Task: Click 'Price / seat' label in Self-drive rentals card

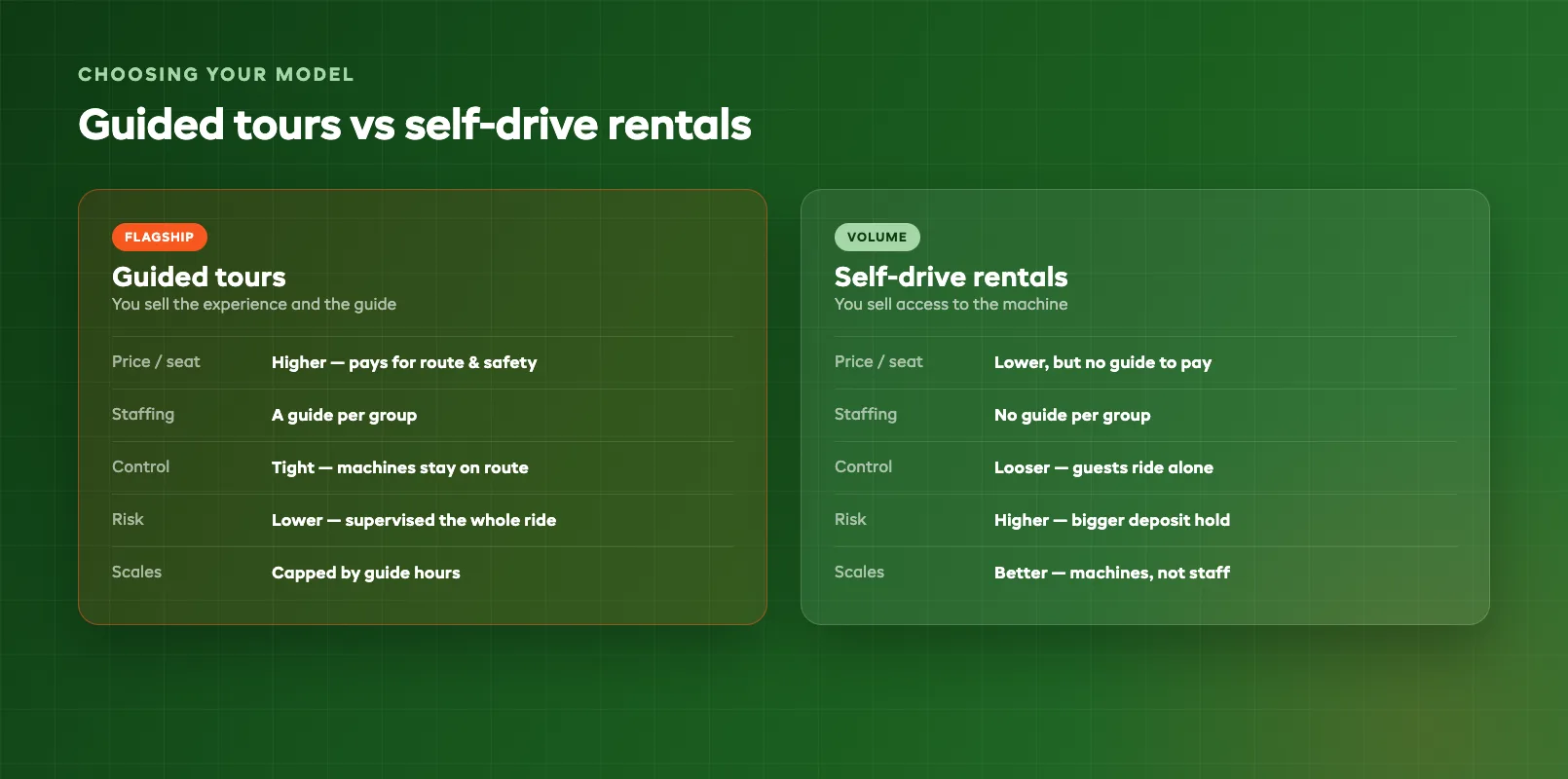Action: click(x=878, y=361)
